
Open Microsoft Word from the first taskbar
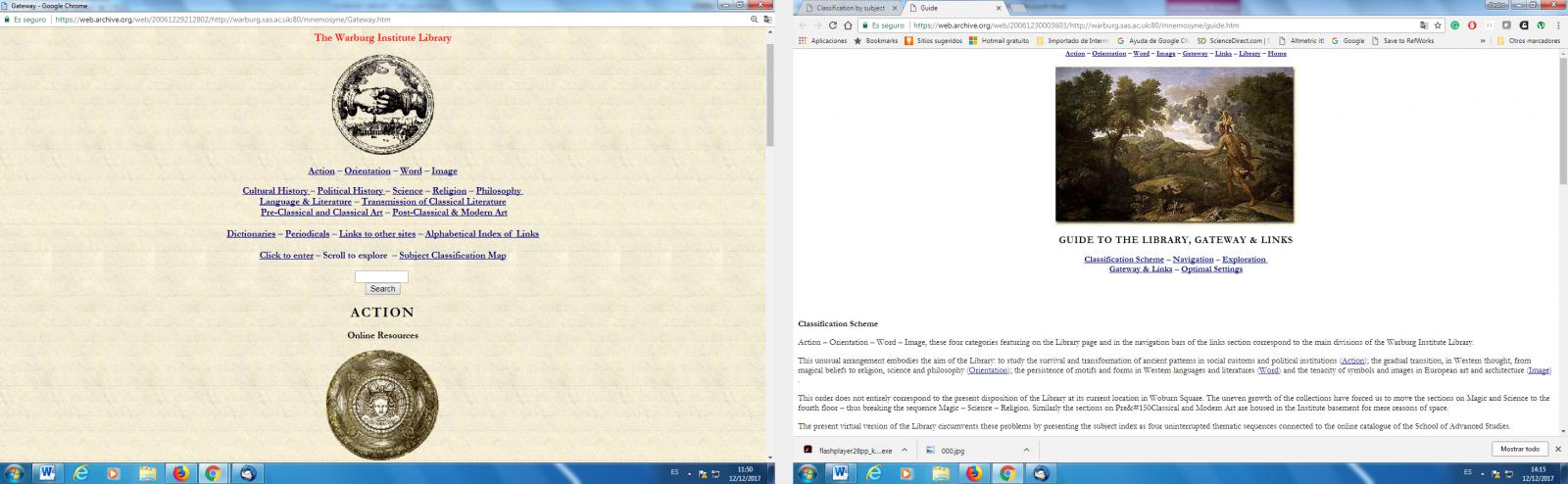[x=46, y=473]
